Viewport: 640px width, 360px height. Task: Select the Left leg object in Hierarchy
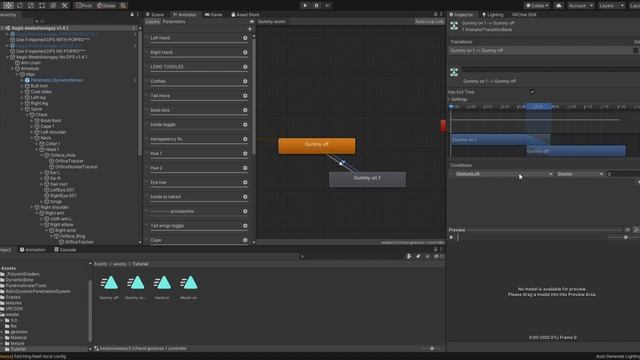pos(38,98)
